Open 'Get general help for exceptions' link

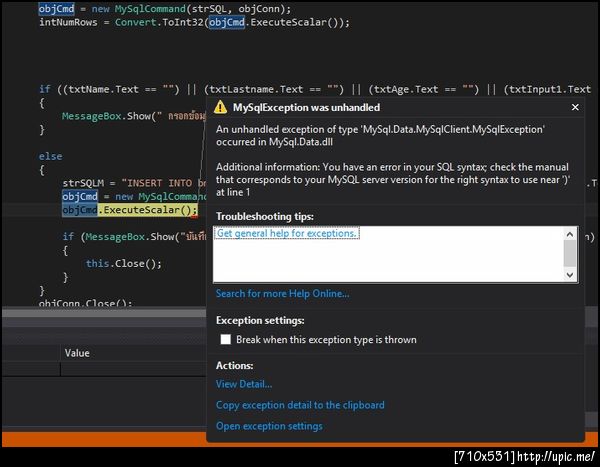[287, 233]
